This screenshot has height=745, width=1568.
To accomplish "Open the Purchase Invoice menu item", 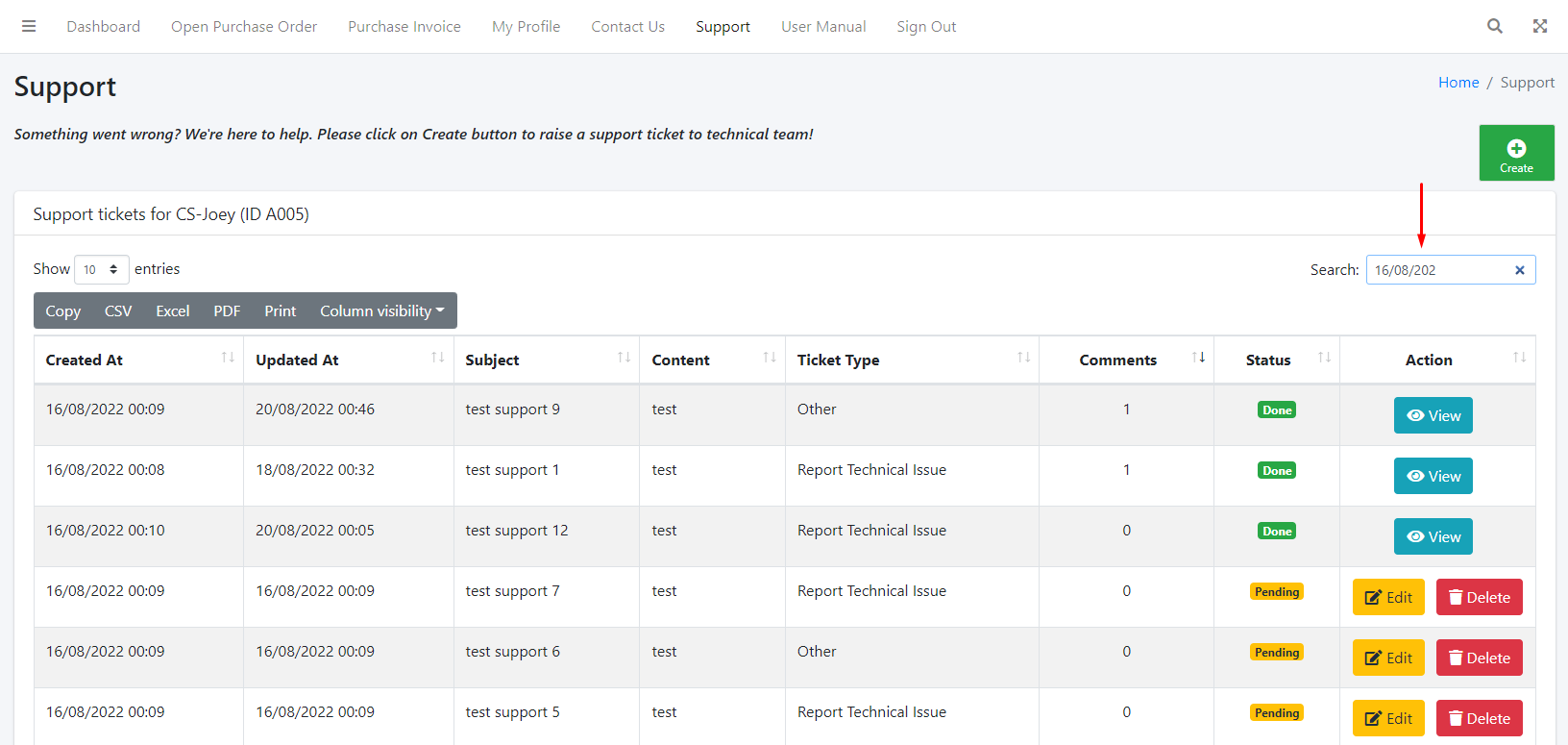I will [x=404, y=27].
